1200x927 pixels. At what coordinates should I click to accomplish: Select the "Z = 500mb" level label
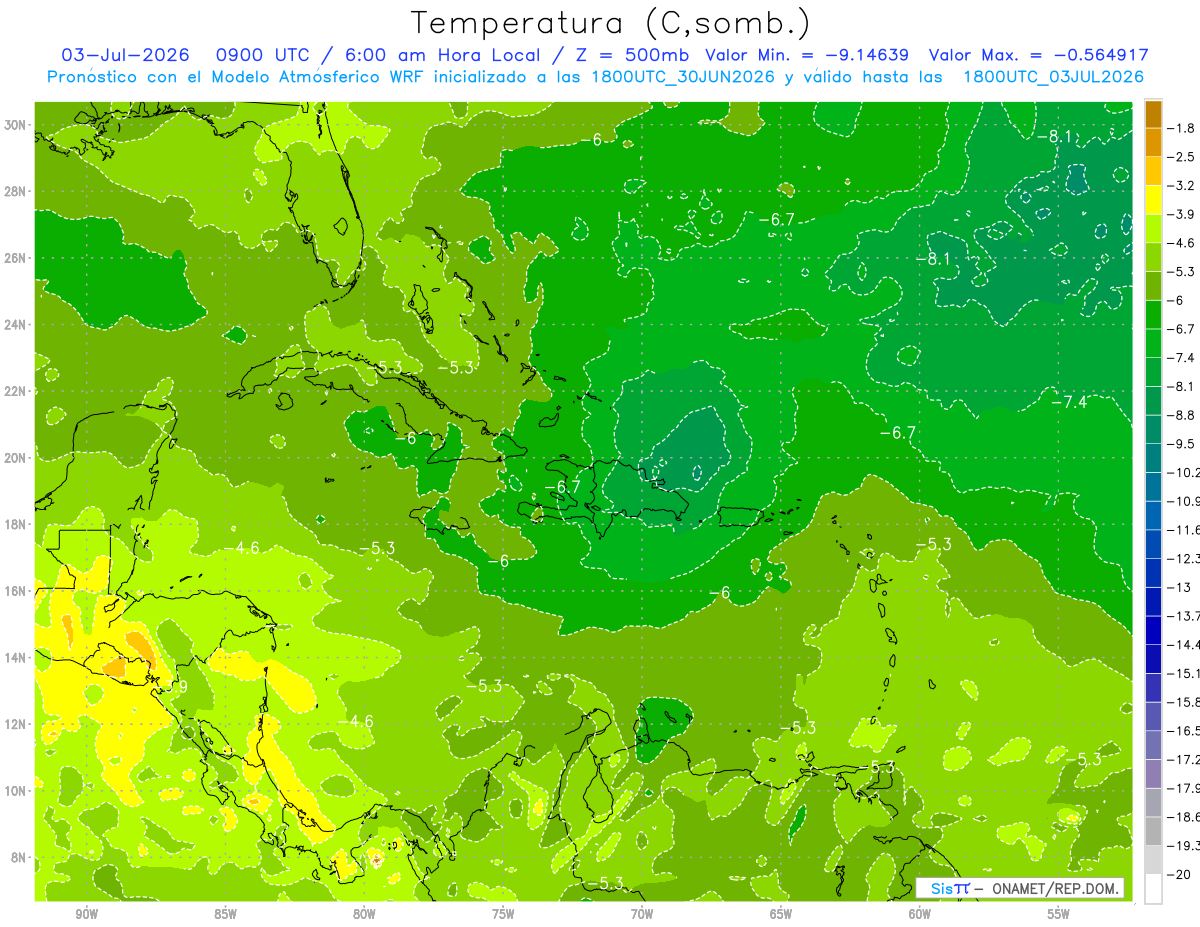pyautogui.click(x=634, y=55)
